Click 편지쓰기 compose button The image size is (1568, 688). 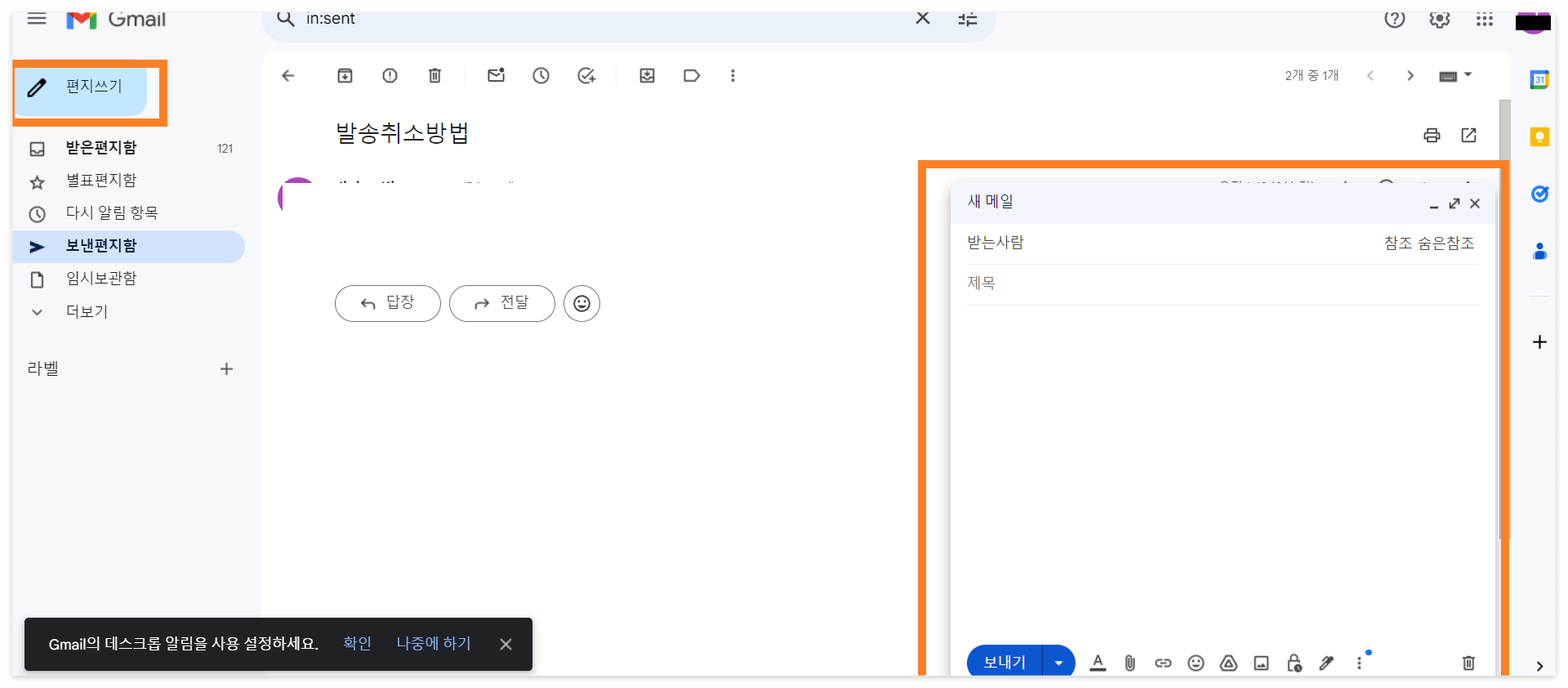coord(82,87)
